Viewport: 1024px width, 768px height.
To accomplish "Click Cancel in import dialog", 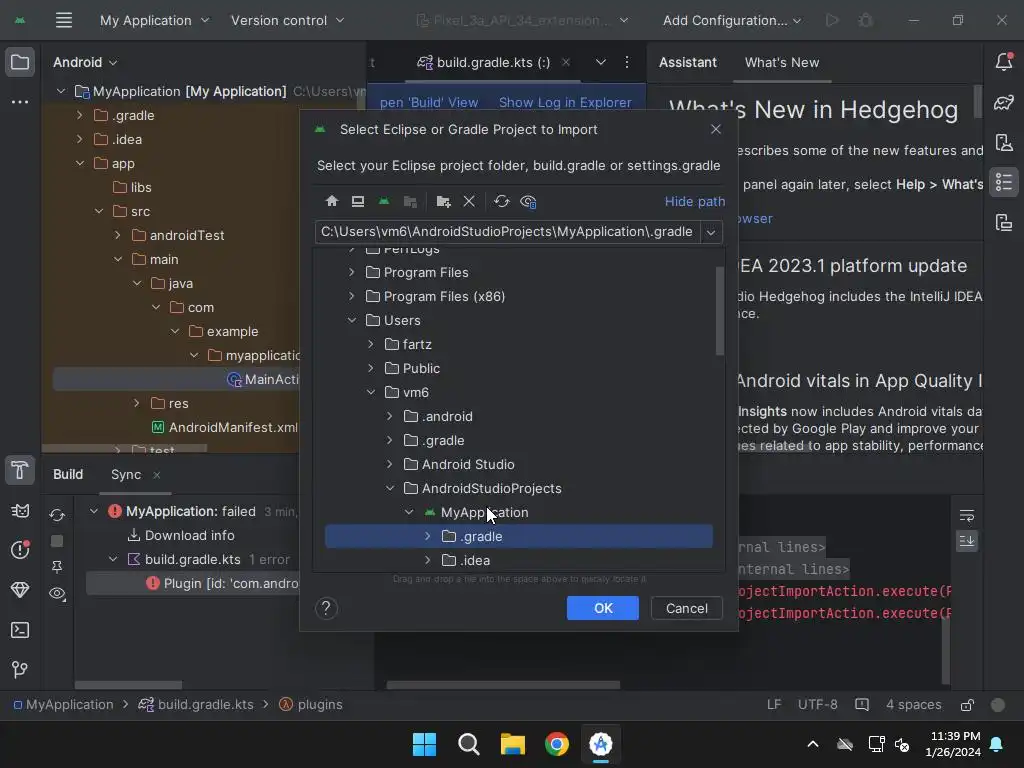I will (686, 608).
